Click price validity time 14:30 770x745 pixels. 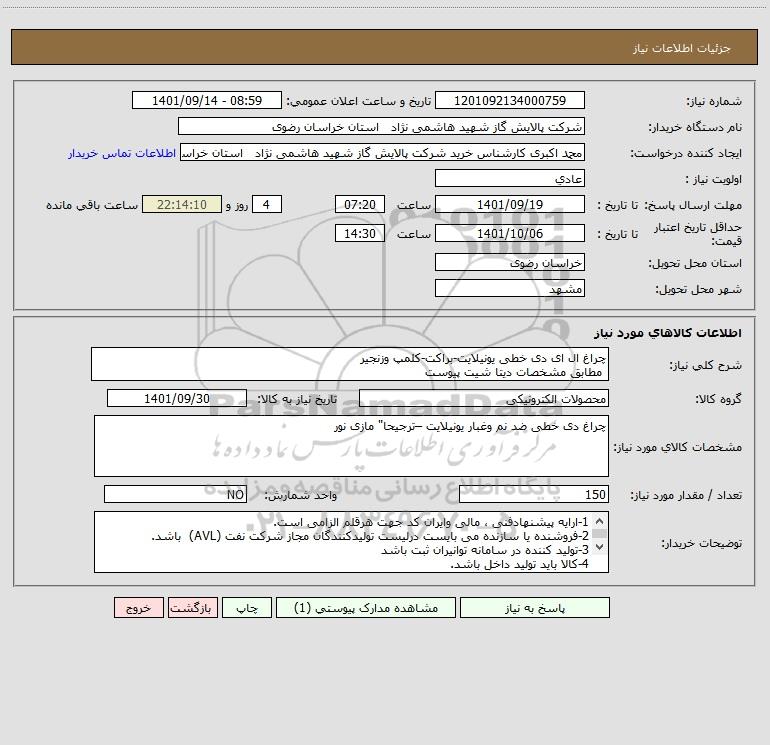(359, 233)
